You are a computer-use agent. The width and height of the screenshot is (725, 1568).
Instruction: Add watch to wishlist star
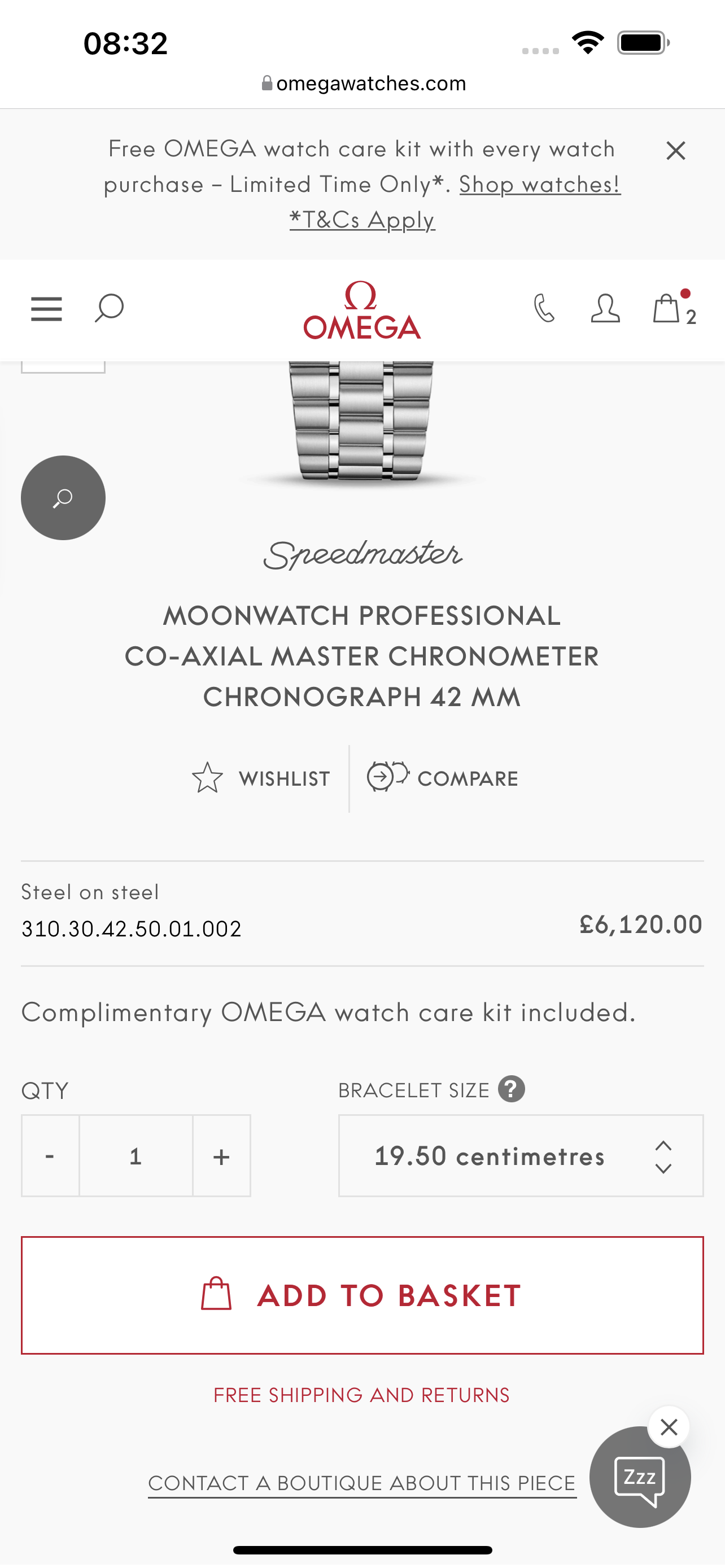click(x=261, y=778)
